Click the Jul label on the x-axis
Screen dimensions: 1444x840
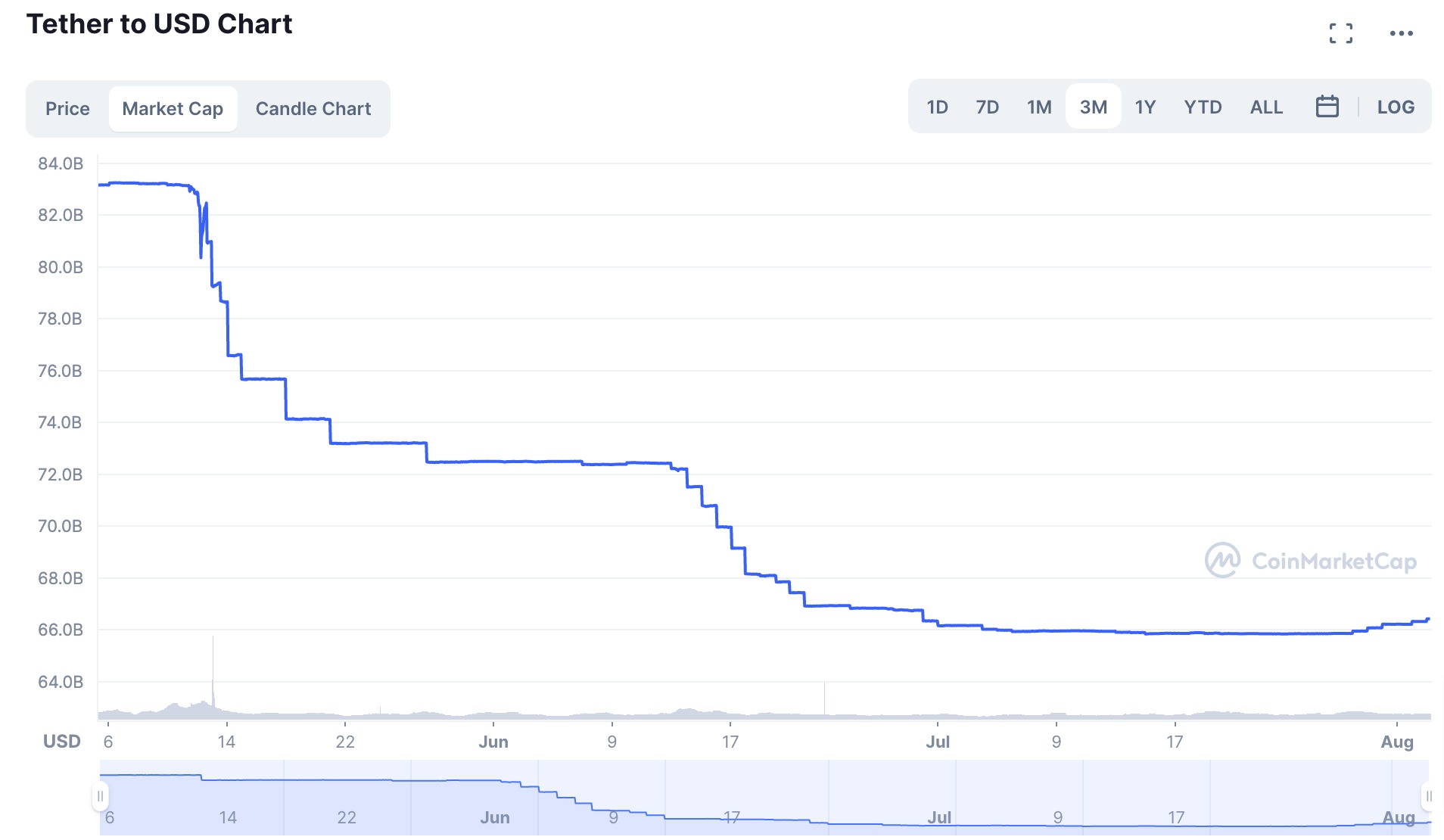(x=937, y=742)
